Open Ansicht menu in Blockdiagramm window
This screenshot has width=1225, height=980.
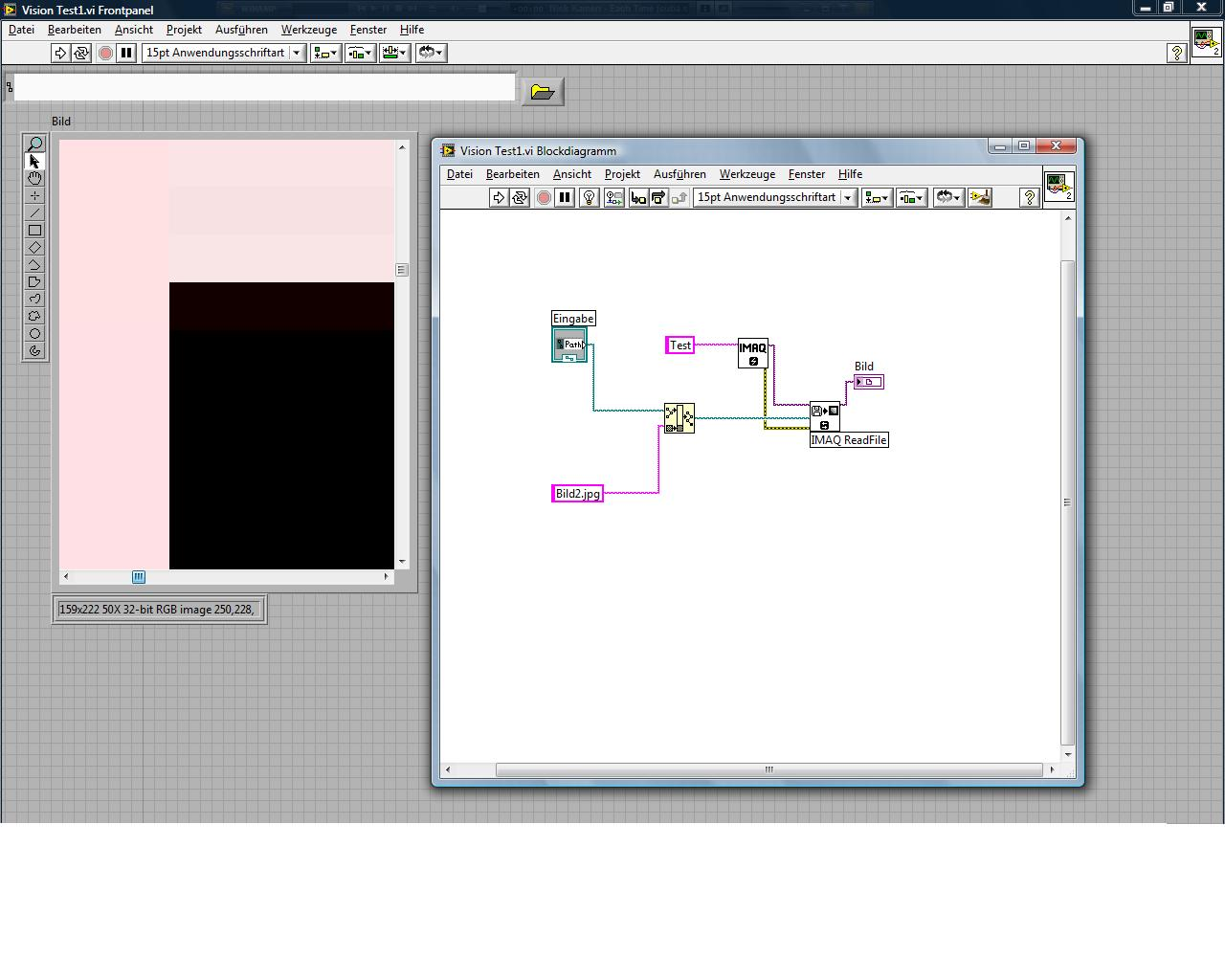pyautogui.click(x=572, y=174)
